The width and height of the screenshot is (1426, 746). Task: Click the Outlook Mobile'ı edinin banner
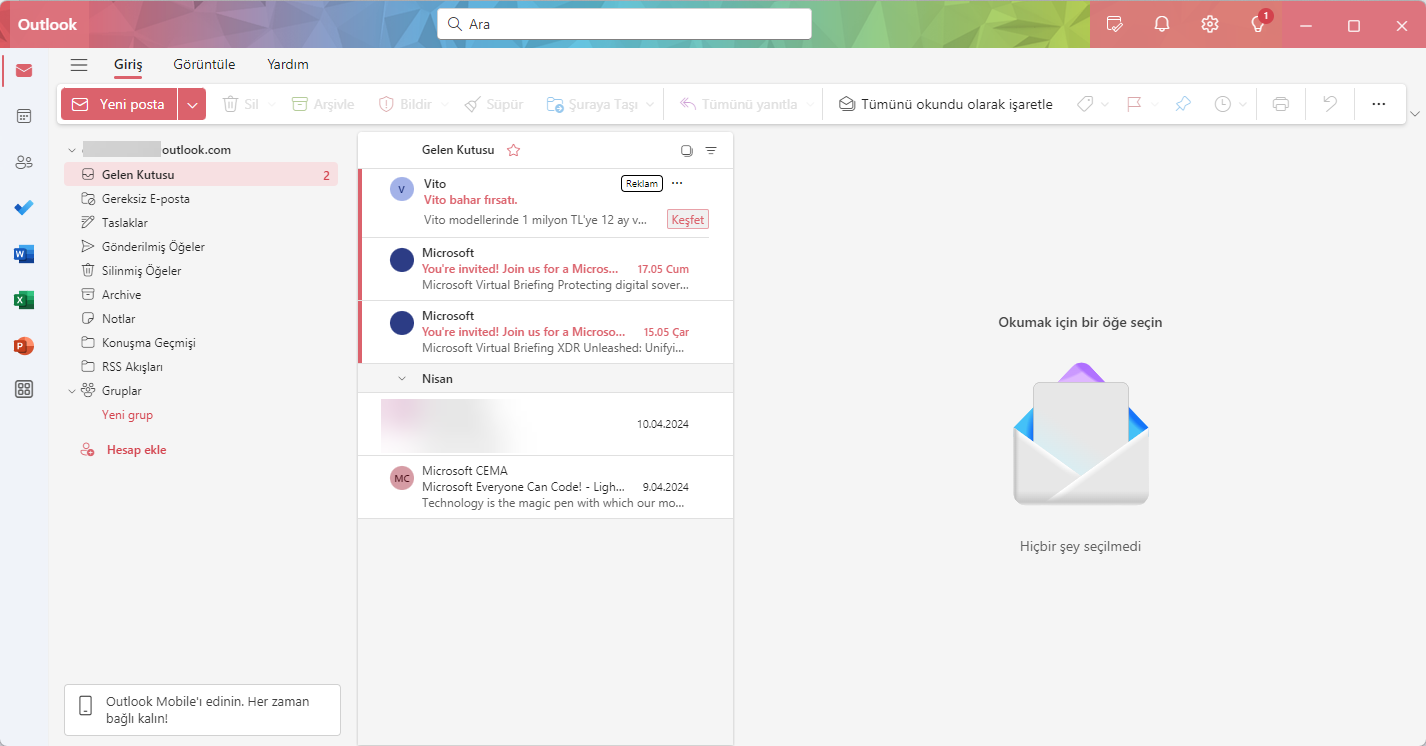[x=202, y=710]
